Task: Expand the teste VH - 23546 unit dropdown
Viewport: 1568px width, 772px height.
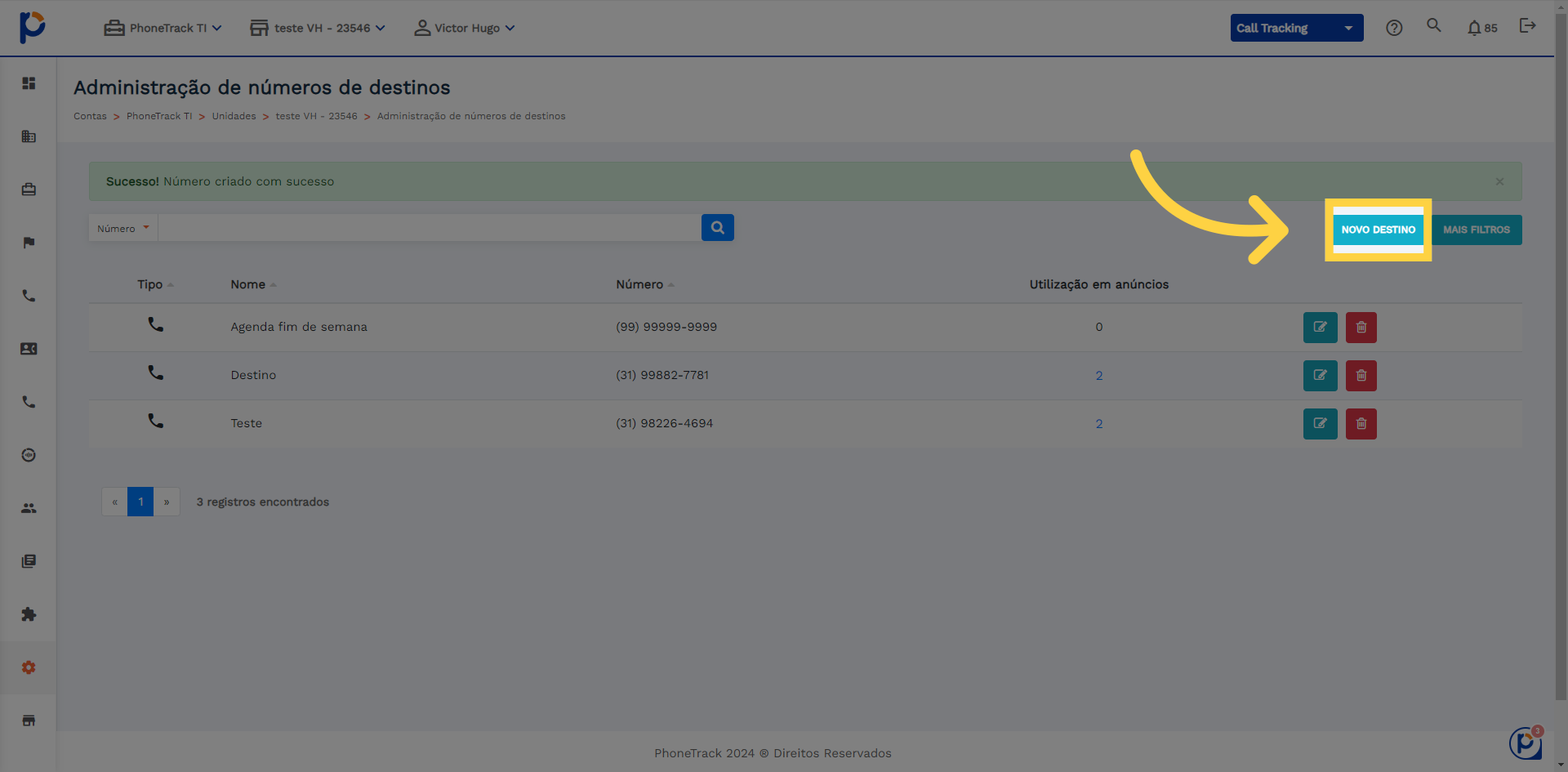Action: pyautogui.click(x=318, y=28)
